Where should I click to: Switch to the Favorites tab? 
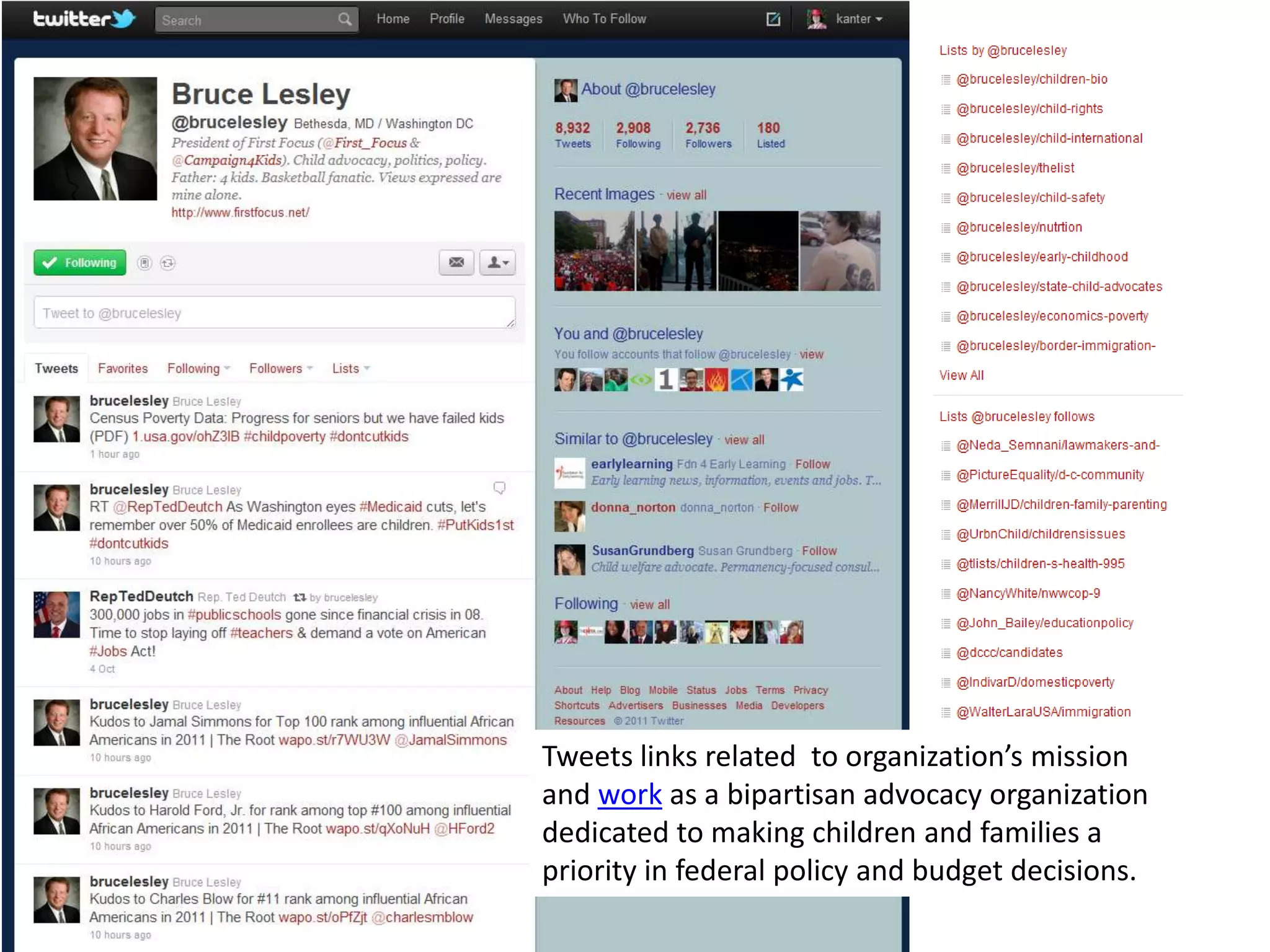click(123, 368)
